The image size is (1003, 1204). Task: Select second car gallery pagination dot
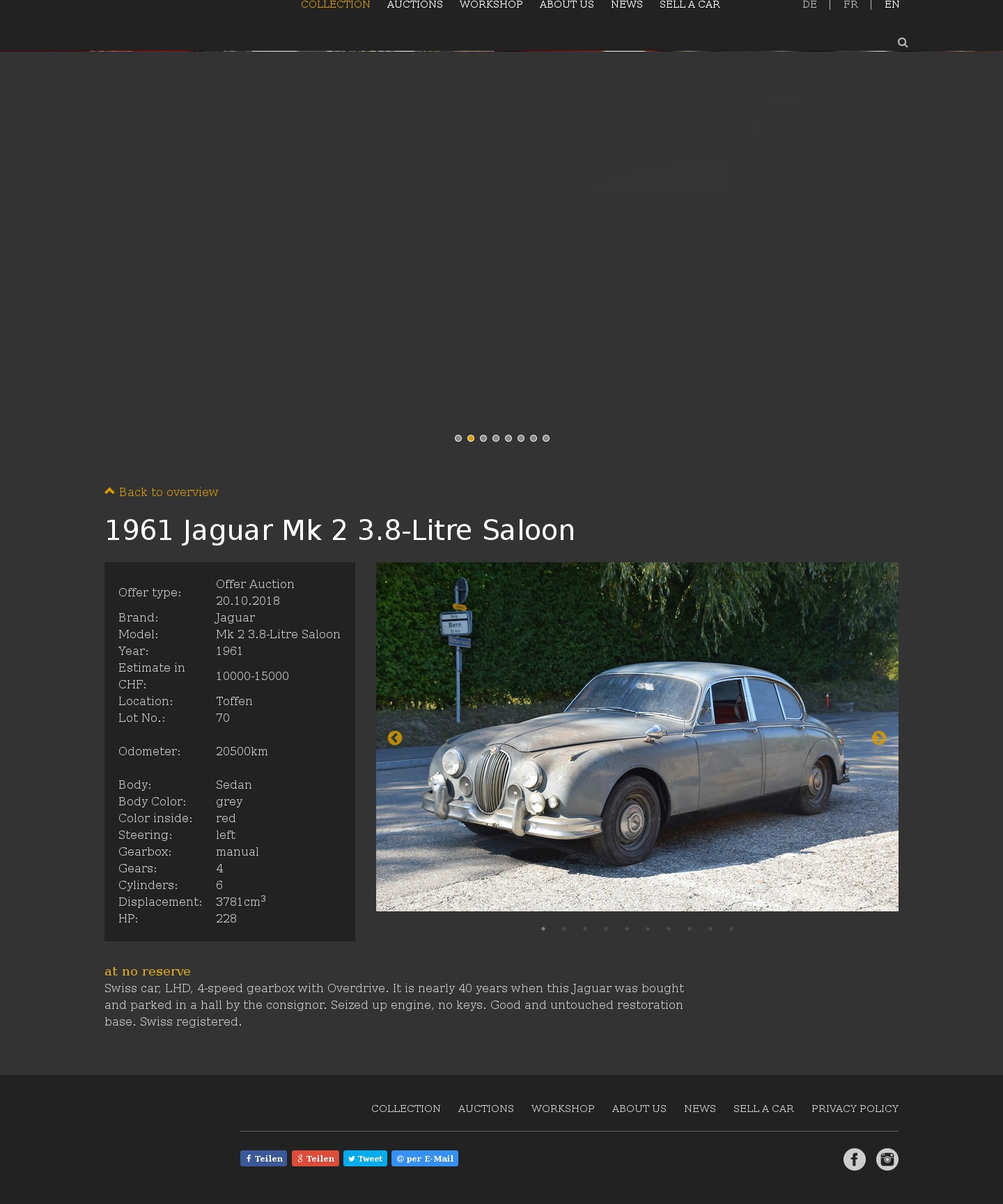[564, 929]
